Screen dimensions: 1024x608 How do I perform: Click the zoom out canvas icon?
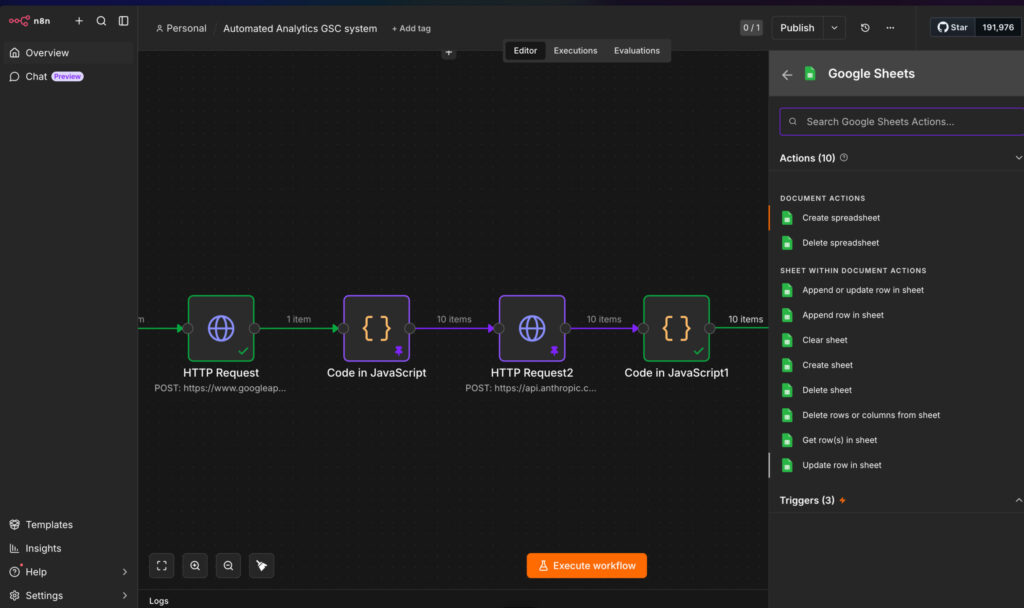pyautogui.click(x=228, y=566)
